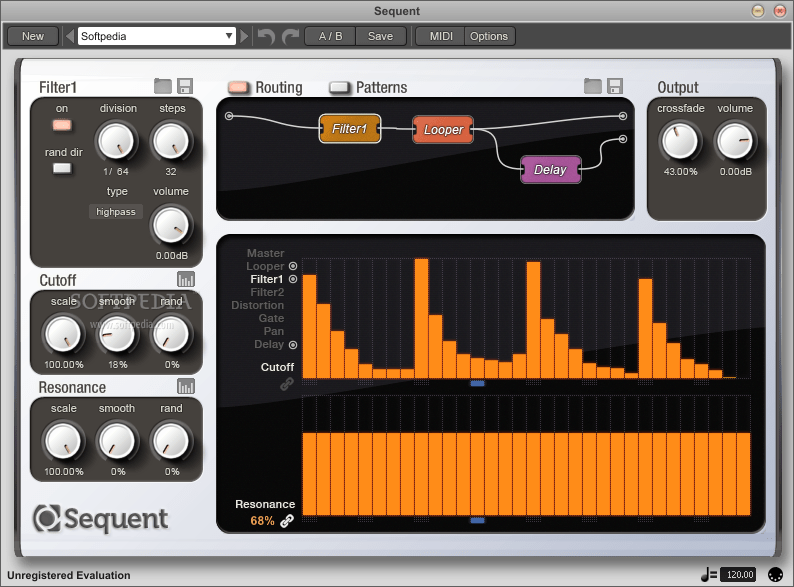Click the Resonance smooth knob
This screenshot has width=794, height=587.
116,442
